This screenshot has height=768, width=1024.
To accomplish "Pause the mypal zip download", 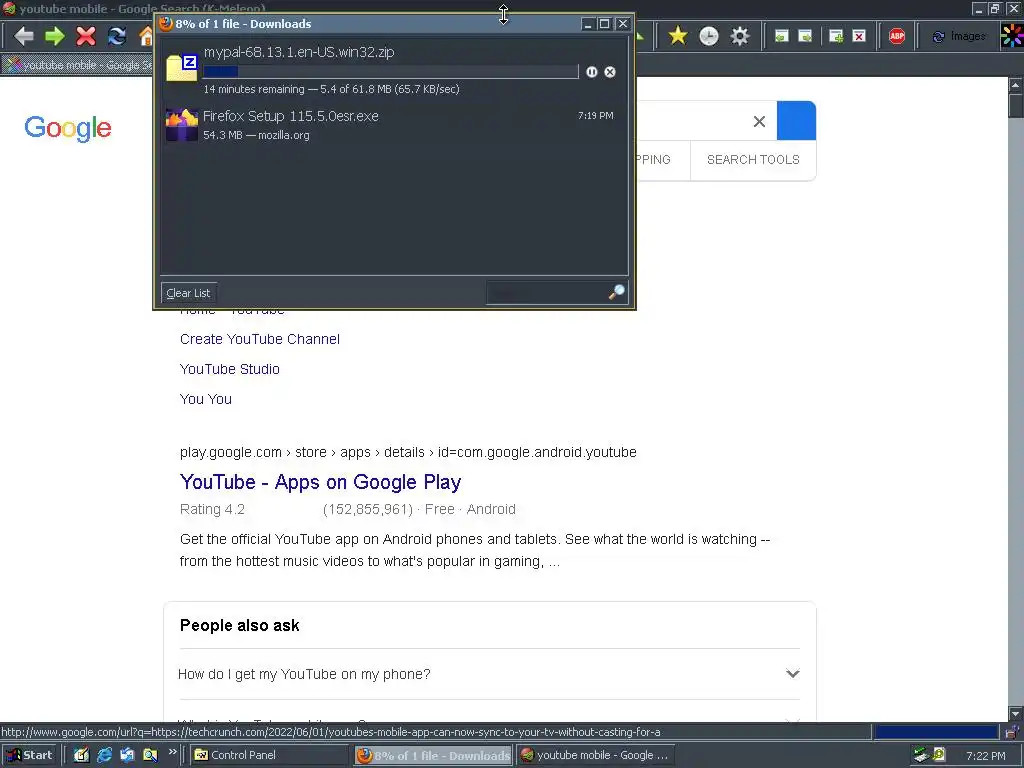I will (x=592, y=72).
